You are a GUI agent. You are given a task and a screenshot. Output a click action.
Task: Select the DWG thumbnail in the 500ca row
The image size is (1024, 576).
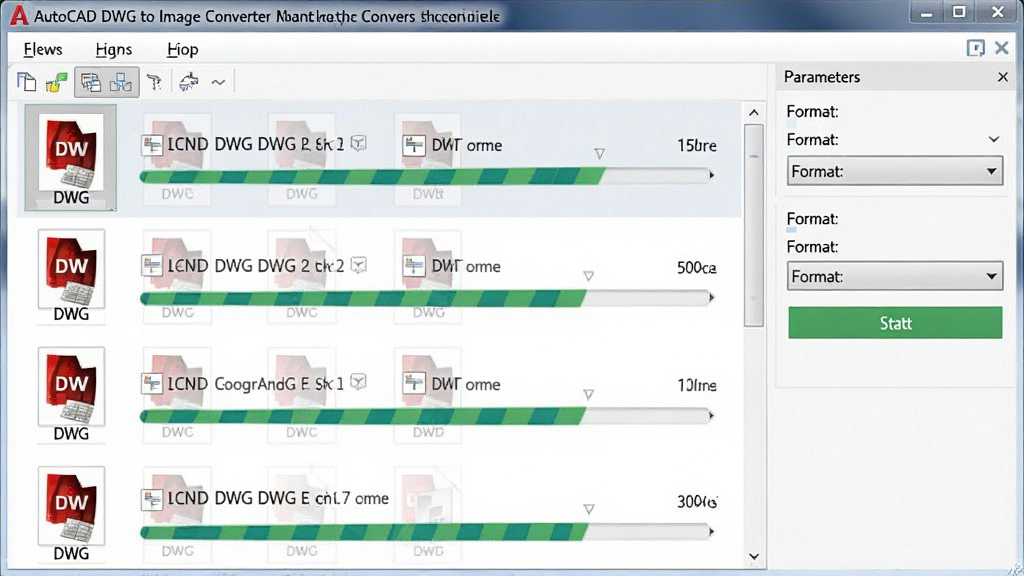(x=71, y=276)
